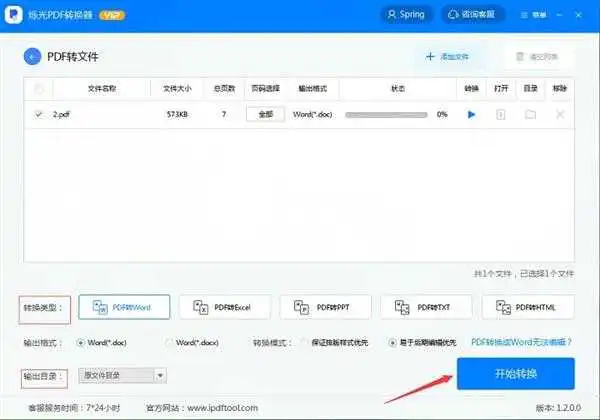Remove 2.pdf using the X icon

pos(560,115)
